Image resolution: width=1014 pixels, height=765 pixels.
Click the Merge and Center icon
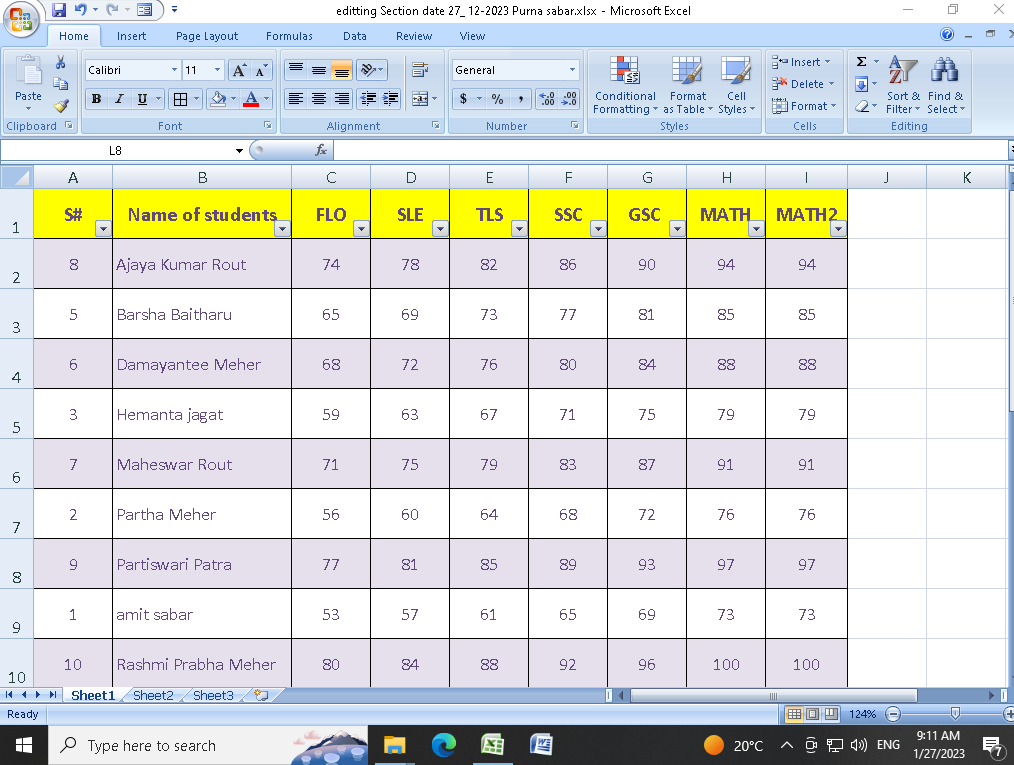[419, 99]
